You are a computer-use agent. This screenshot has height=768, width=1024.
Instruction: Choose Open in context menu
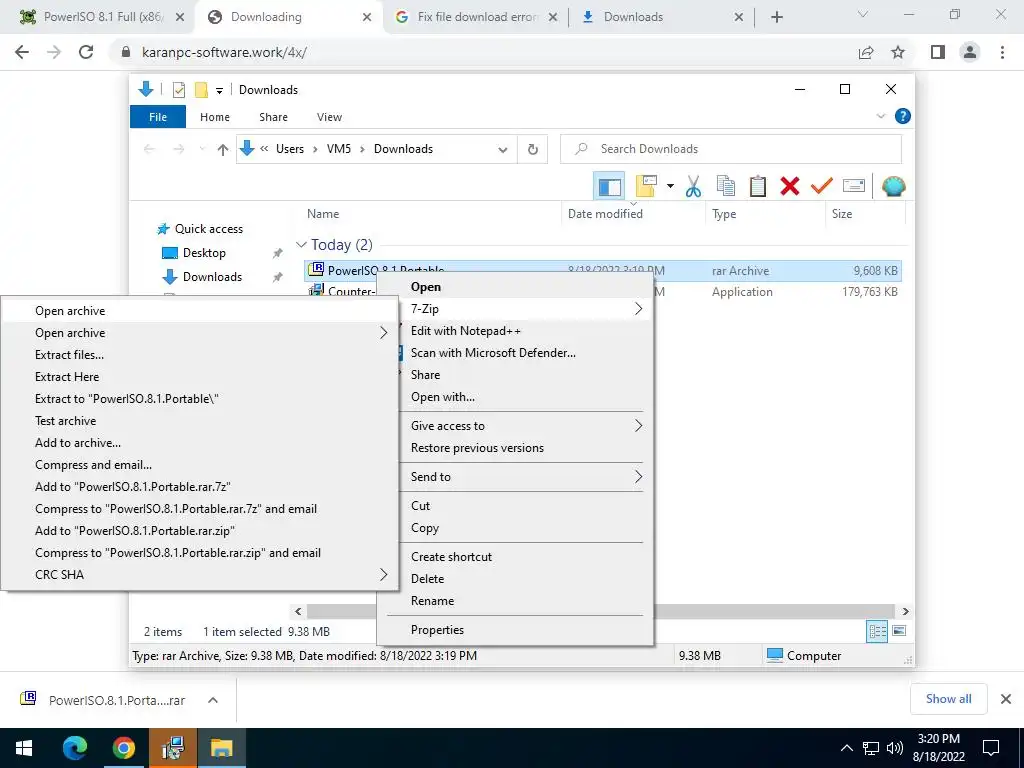[426, 287]
